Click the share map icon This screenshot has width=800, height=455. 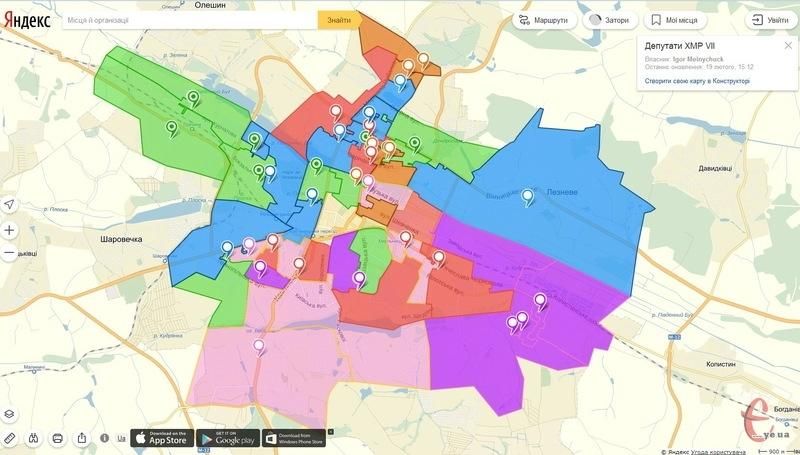(81, 438)
